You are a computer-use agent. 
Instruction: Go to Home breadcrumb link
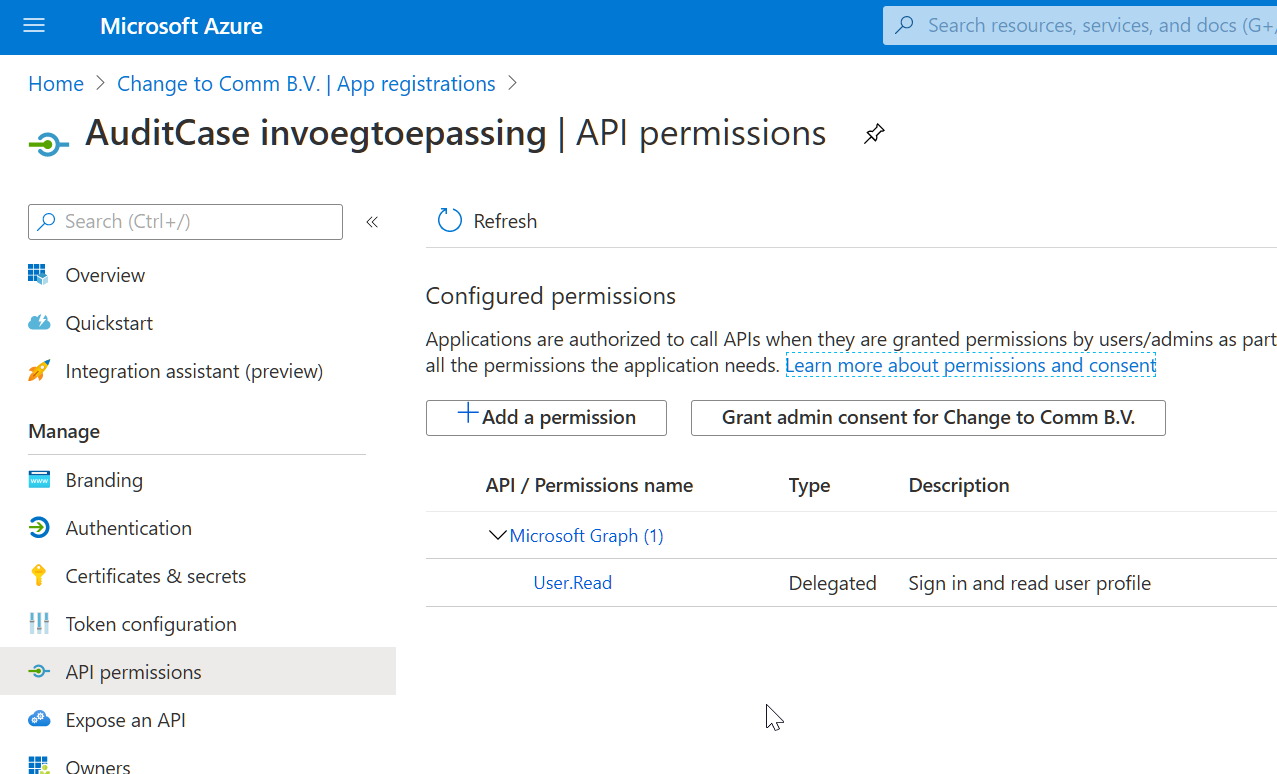(x=56, y=84)
